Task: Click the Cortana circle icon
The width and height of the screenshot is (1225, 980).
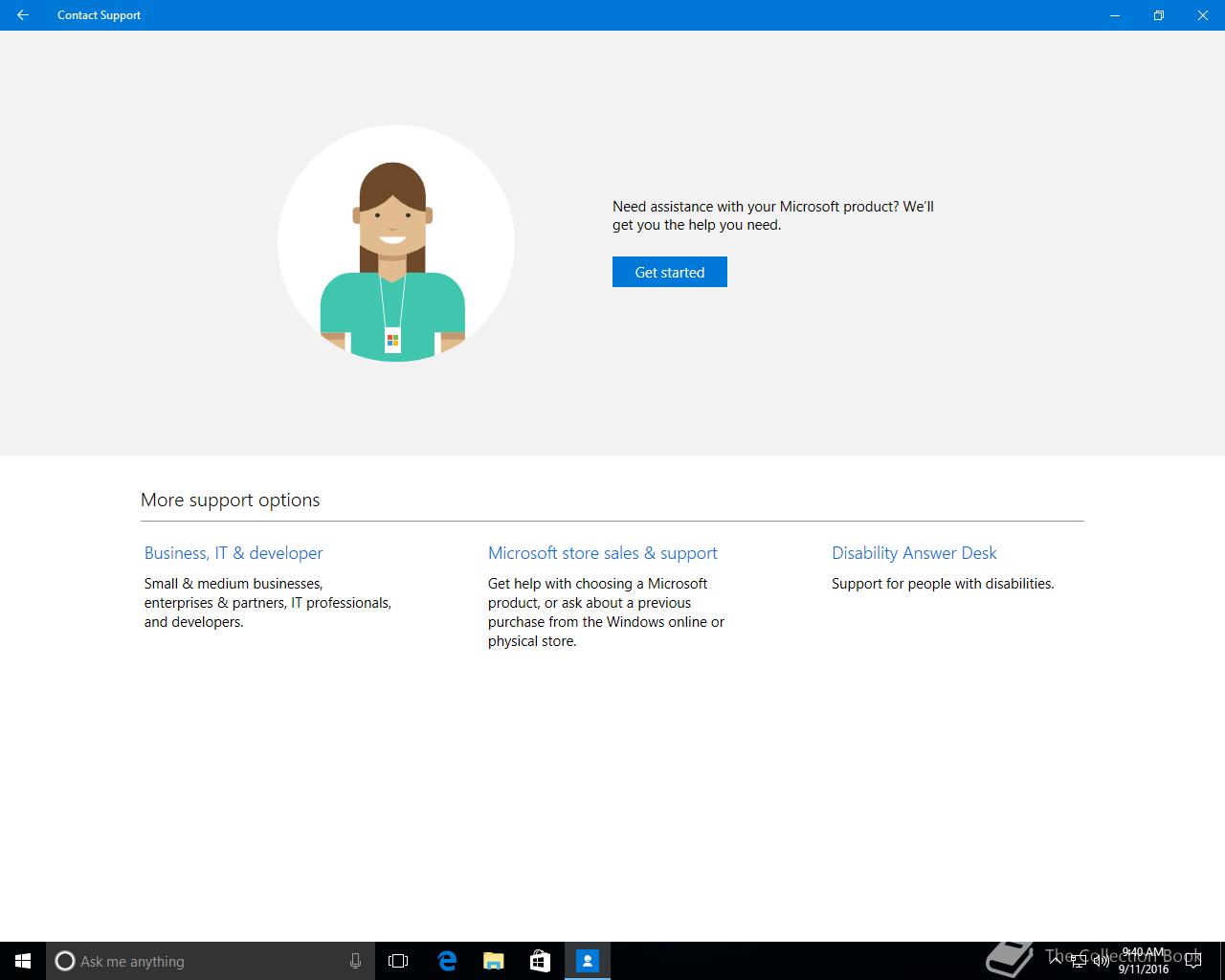Action: point(65,961)
